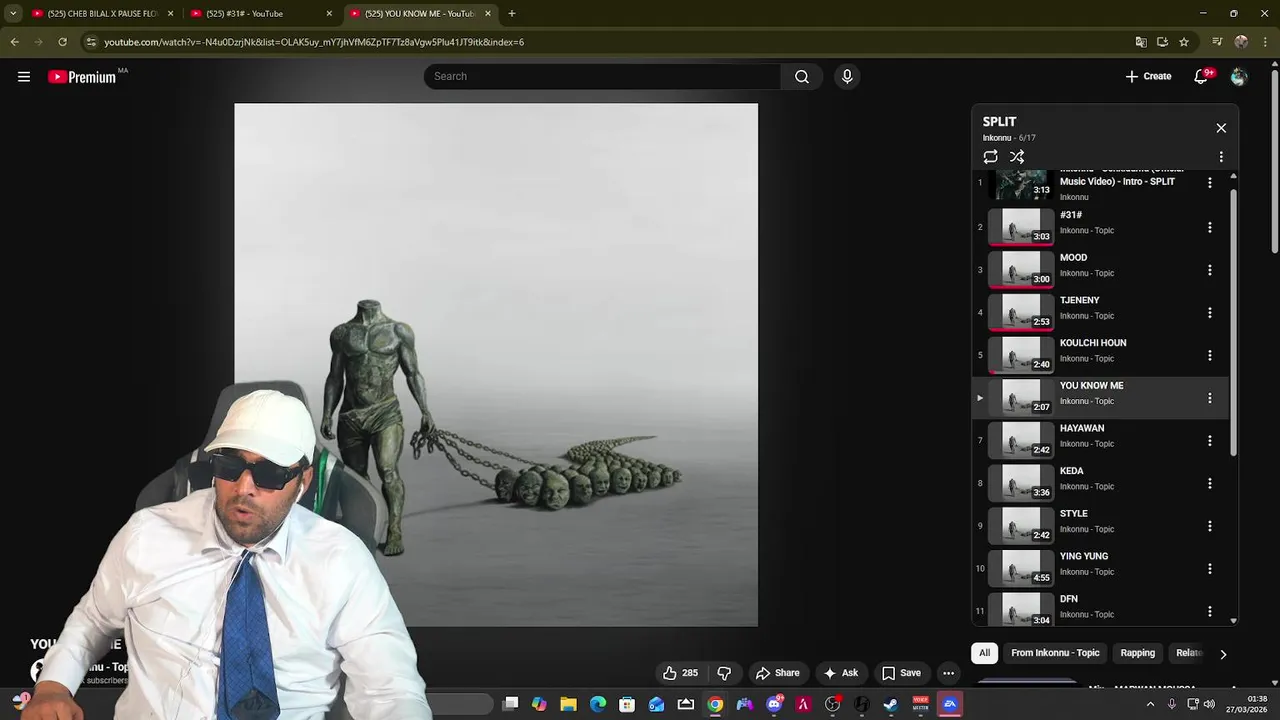Play the HAYAWAN track thumbnail
The height and width of the screenshot is (720, 1280).
[x=1021, y=441]
